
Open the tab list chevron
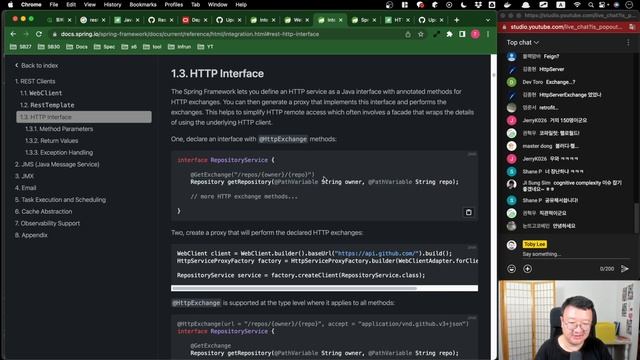488,20
